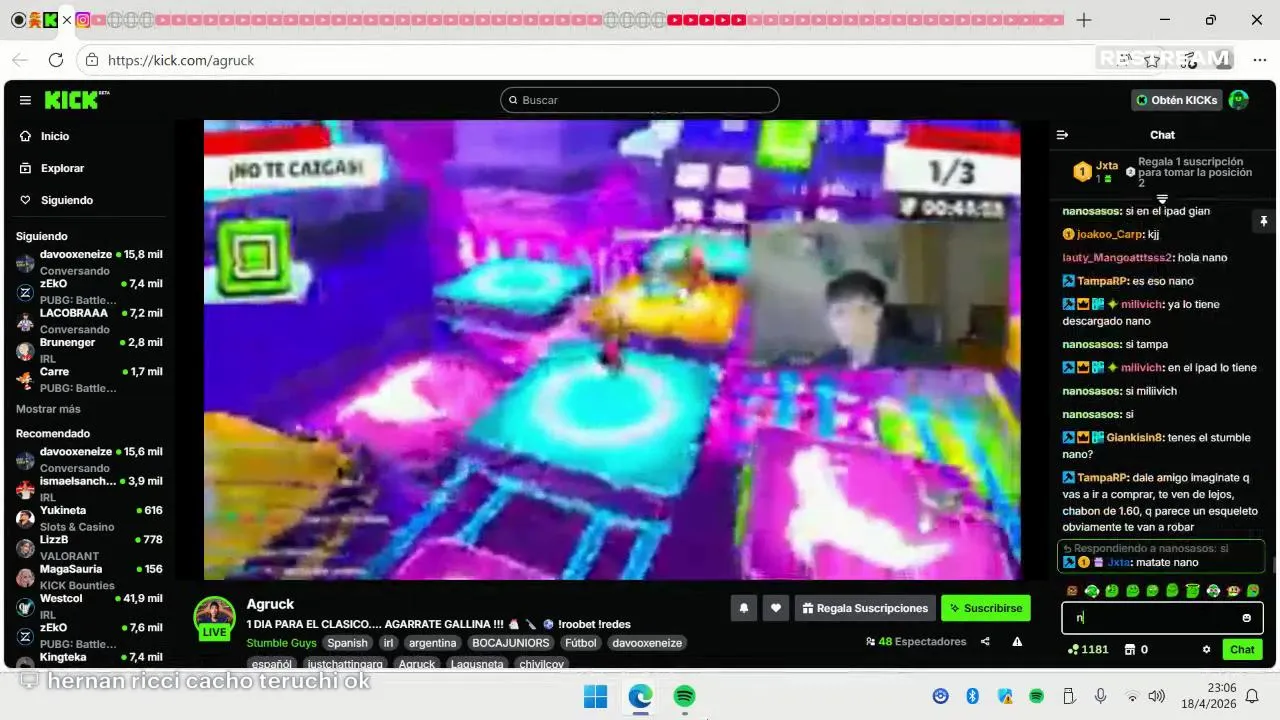Click the green Suscribirse button
Image resolution: width=1280 pixels, height=720 pixels.
[x=985, y=607]
